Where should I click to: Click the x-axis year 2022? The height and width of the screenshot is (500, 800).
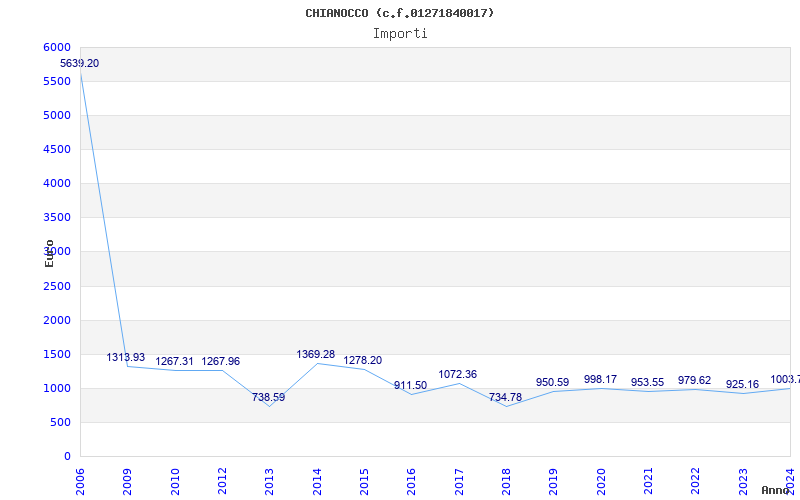coord(695,482)
